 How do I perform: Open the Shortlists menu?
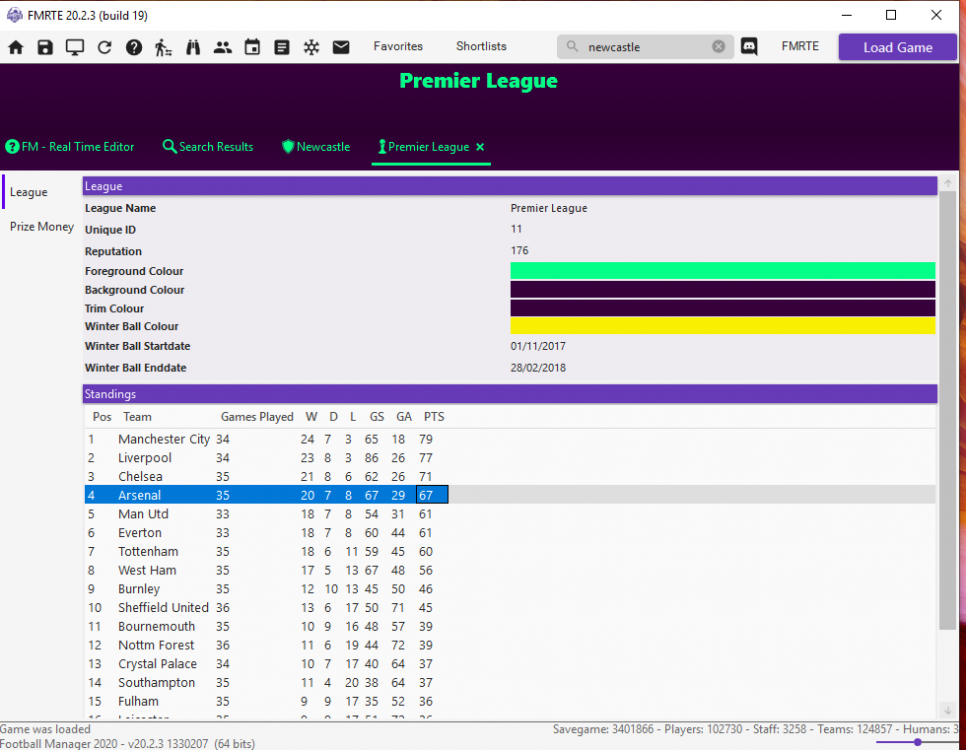coord(481,47)
